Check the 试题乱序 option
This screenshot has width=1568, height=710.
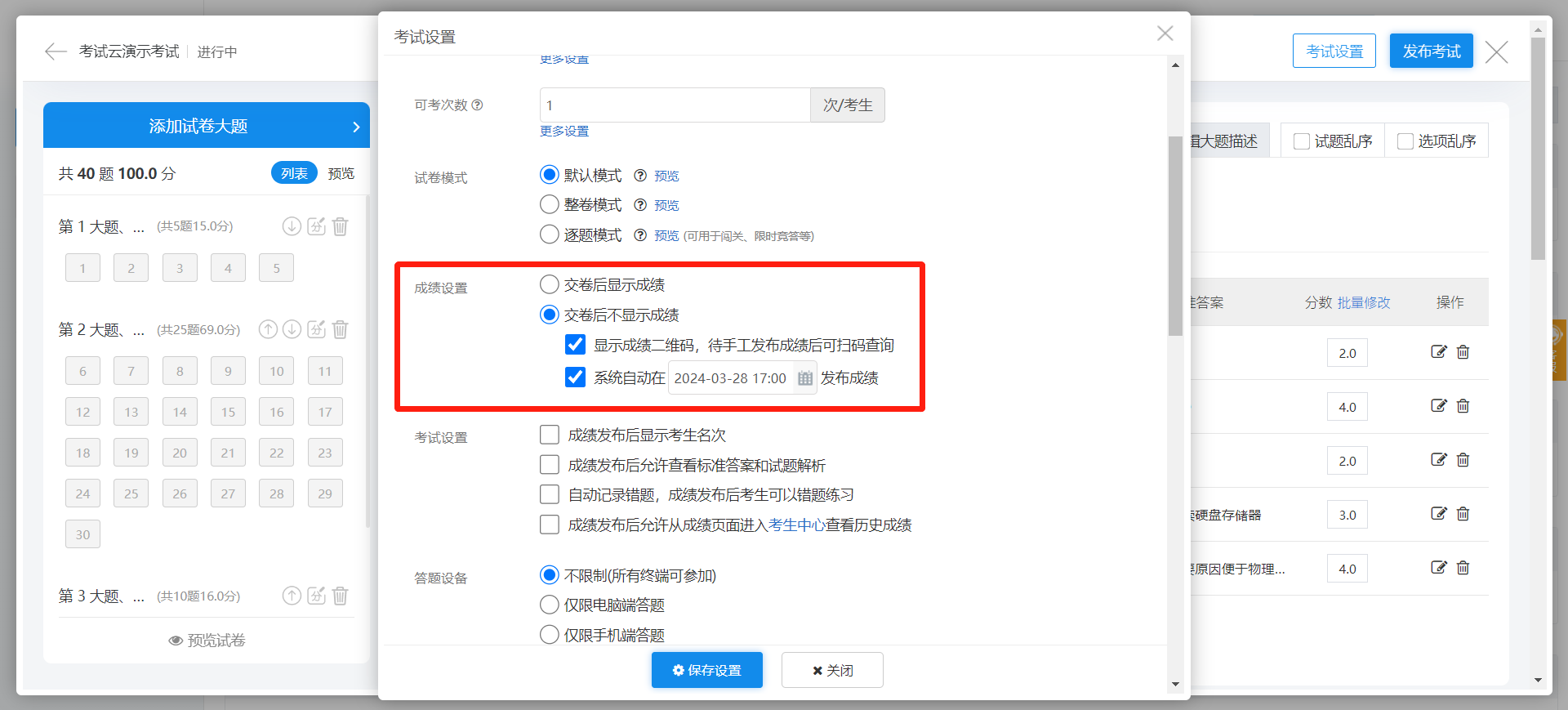coord(1302,141)
